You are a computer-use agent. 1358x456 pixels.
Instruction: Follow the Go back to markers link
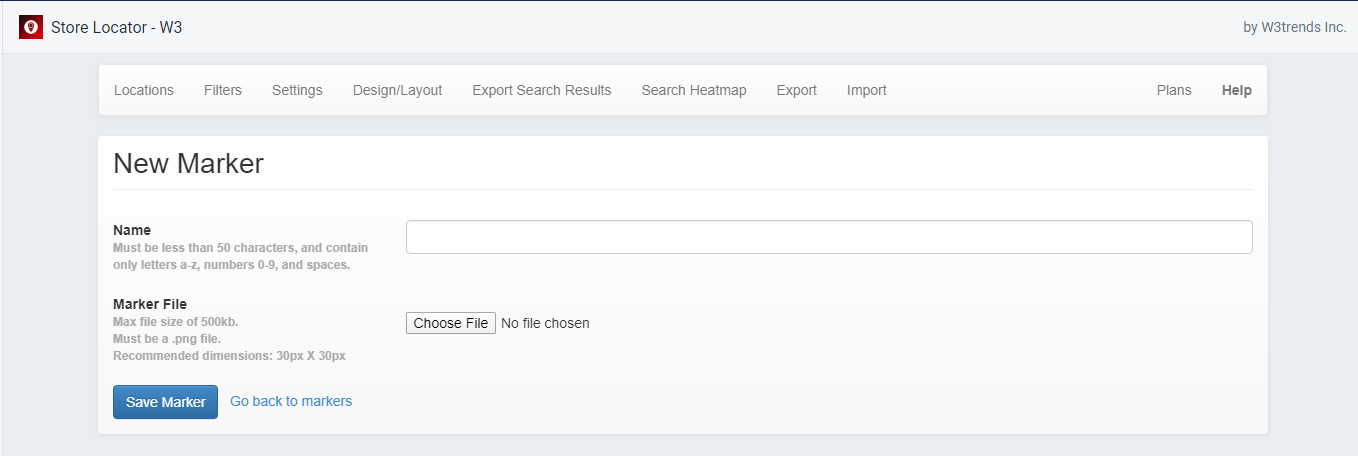click(291, 401)
